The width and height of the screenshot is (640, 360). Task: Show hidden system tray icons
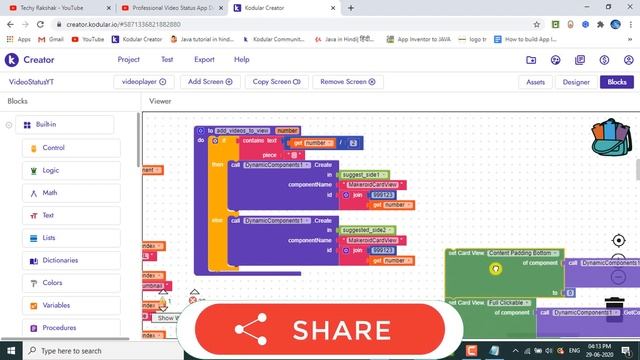tap(515, 351)
